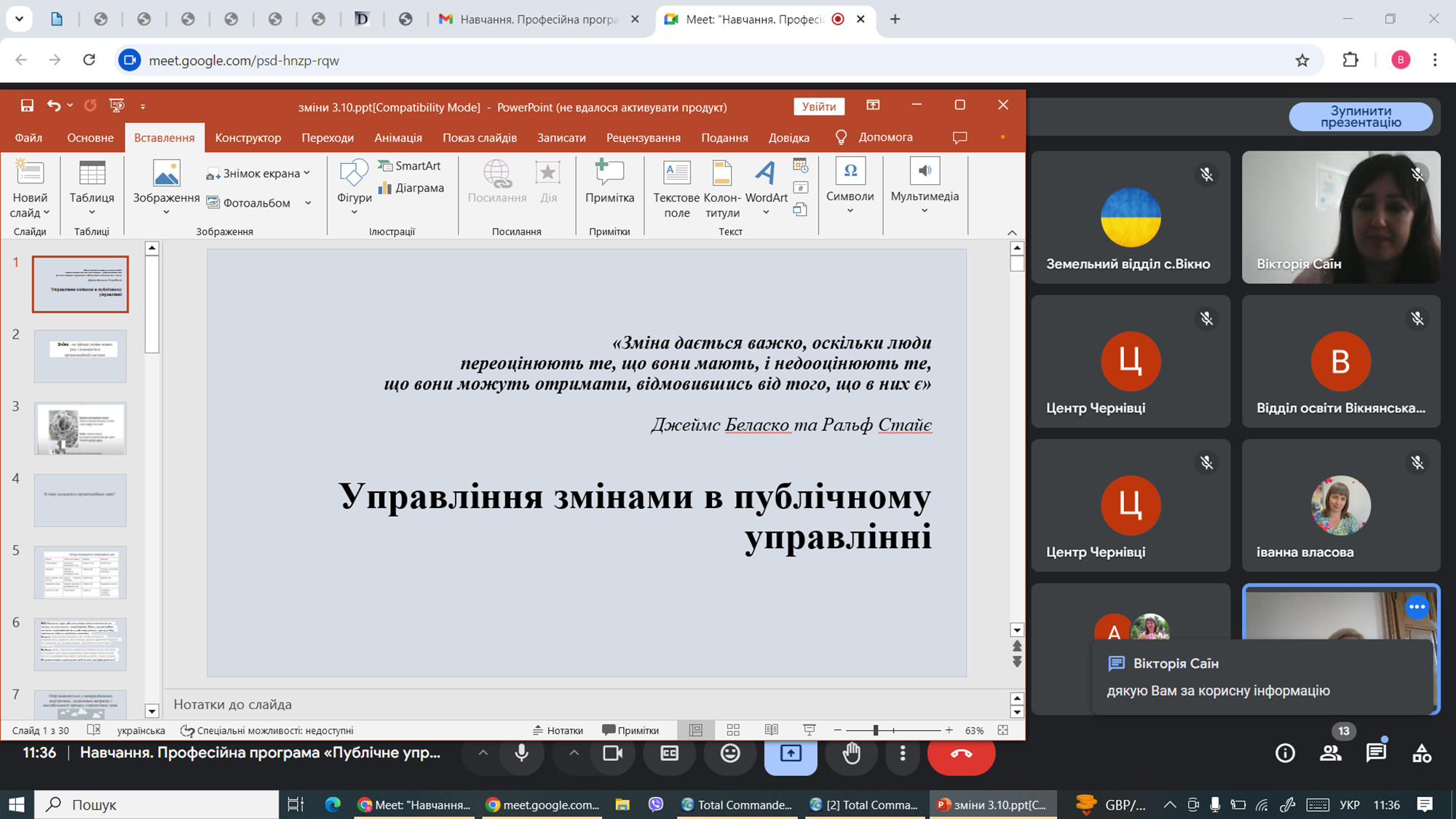Image resolution: width=1456 pixels, height=819 pixels.
Task: Add a comment with Примітка
Action: click(x=609, y=182)
